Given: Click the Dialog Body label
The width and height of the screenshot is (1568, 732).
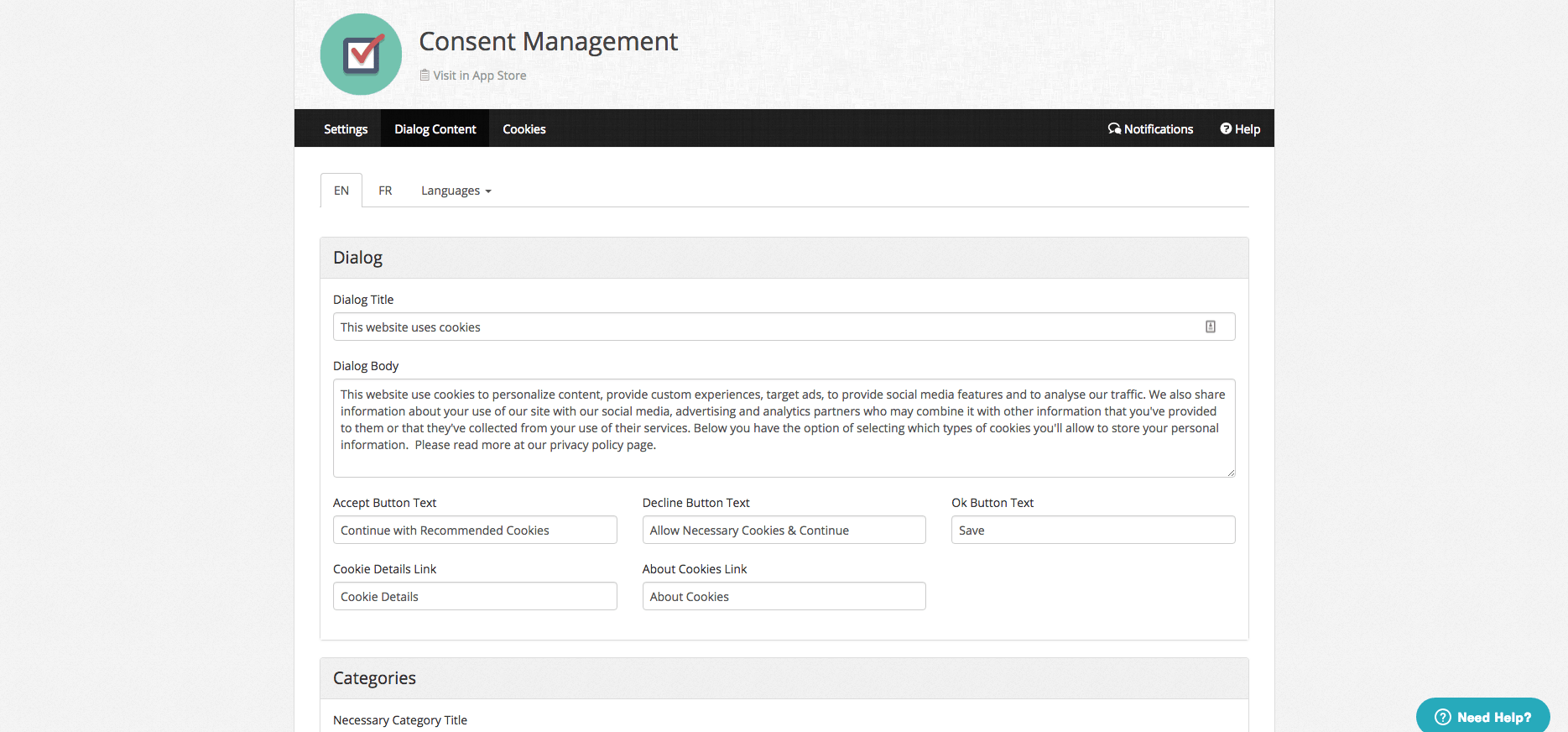Looking at the screenshot, I should pos(366,366).
